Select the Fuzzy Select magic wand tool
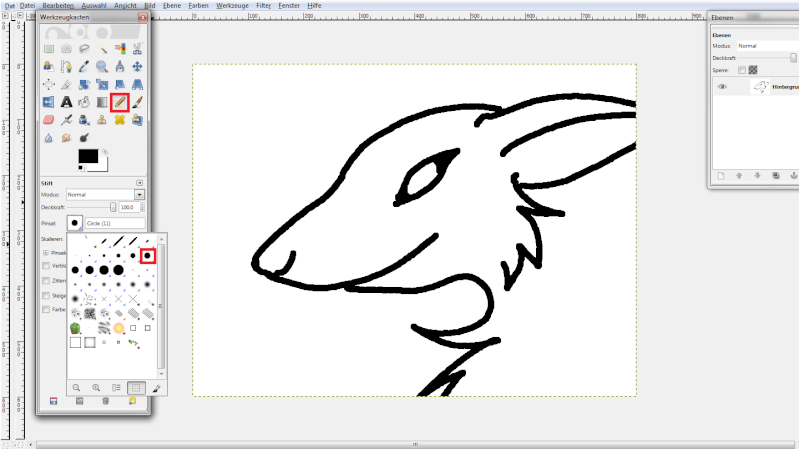Viewport: 799px width, 449px height. click(102, 49)
